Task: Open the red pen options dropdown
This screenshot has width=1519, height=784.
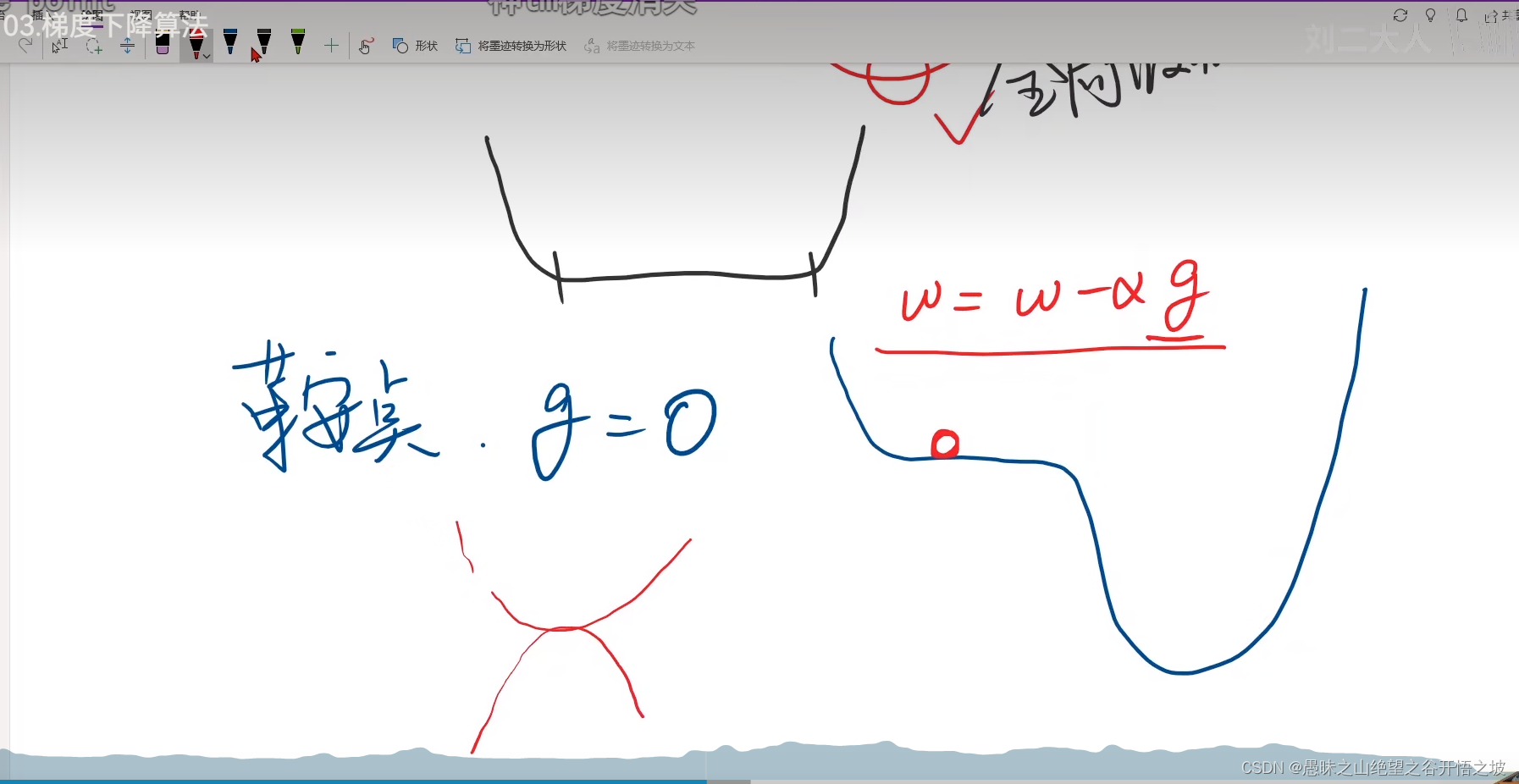Action: click(x=206, y=57)
